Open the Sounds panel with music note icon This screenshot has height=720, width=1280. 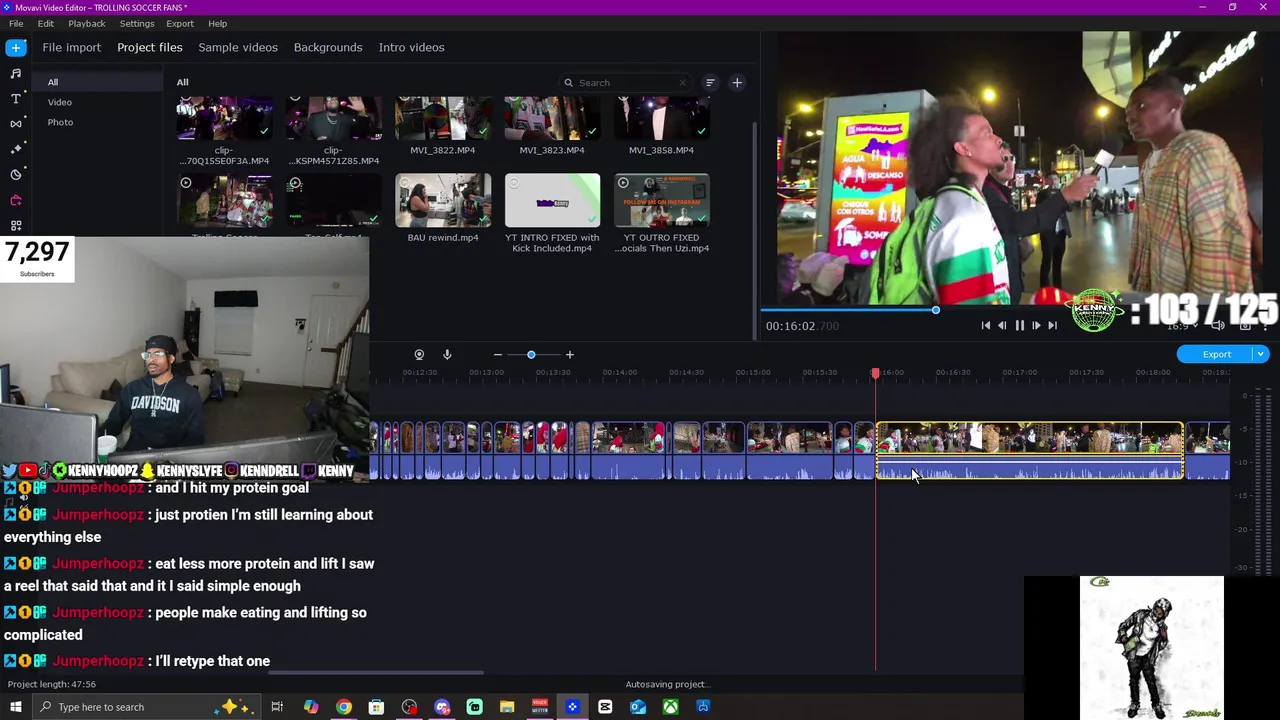point(16,73)
